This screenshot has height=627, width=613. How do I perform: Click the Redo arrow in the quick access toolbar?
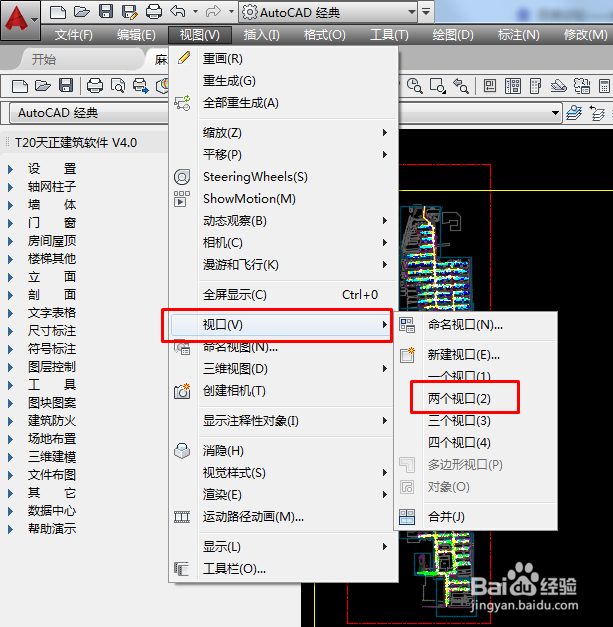click(213, 12)
